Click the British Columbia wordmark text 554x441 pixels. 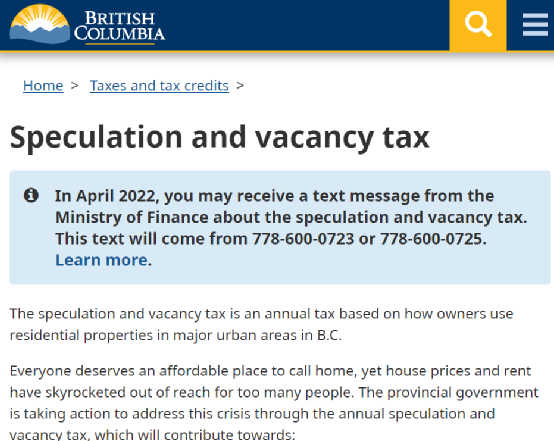coord(119,27)
